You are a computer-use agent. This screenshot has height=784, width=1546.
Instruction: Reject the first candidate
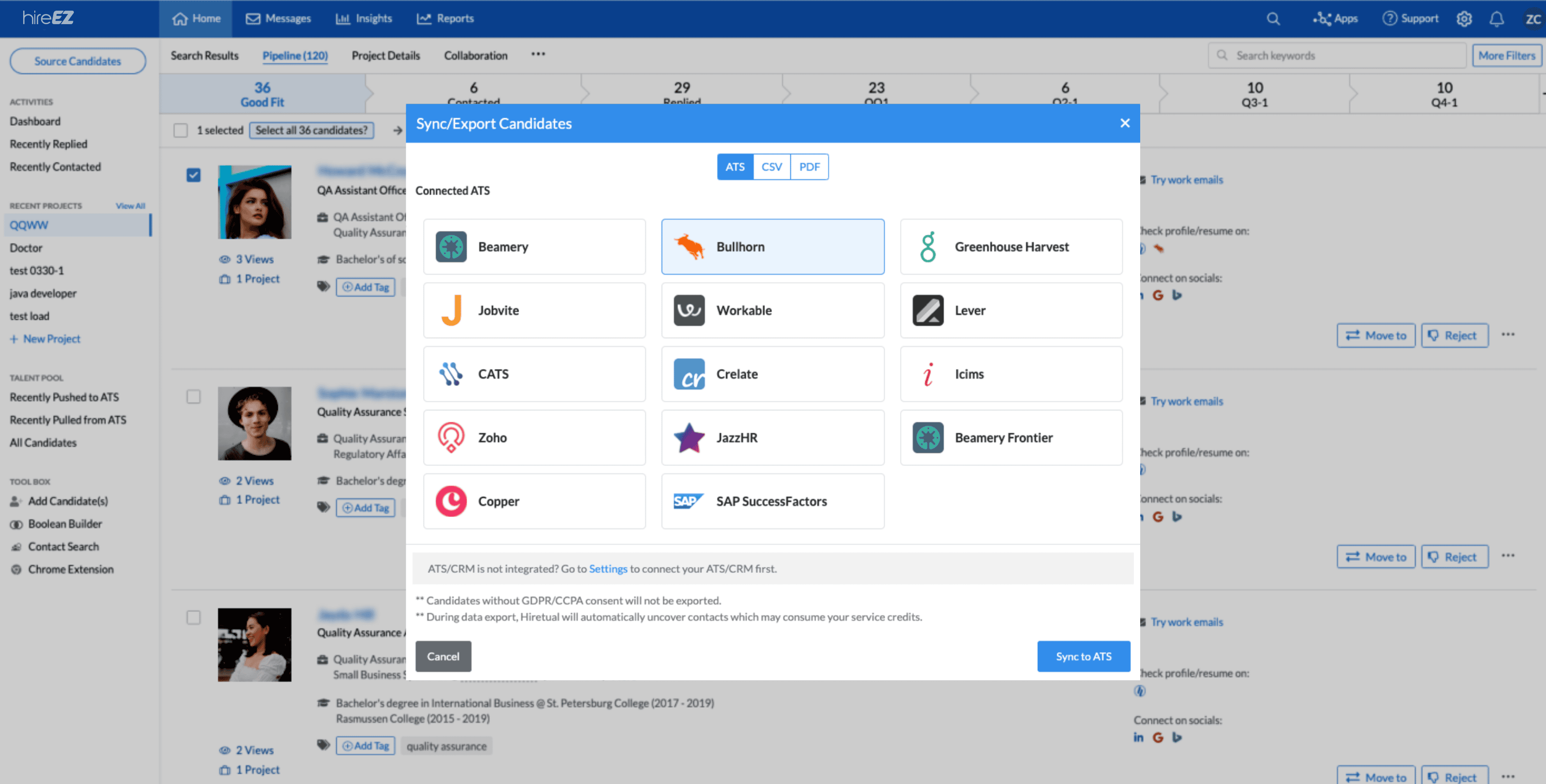tap(1454, 335)
